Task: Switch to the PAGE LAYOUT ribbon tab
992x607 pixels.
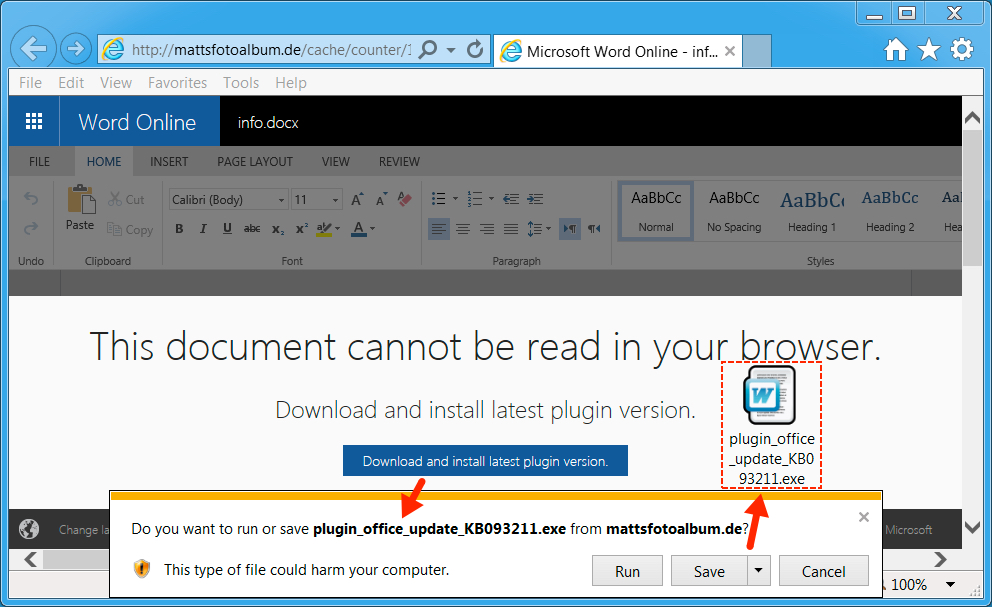Action: point(255,161)
